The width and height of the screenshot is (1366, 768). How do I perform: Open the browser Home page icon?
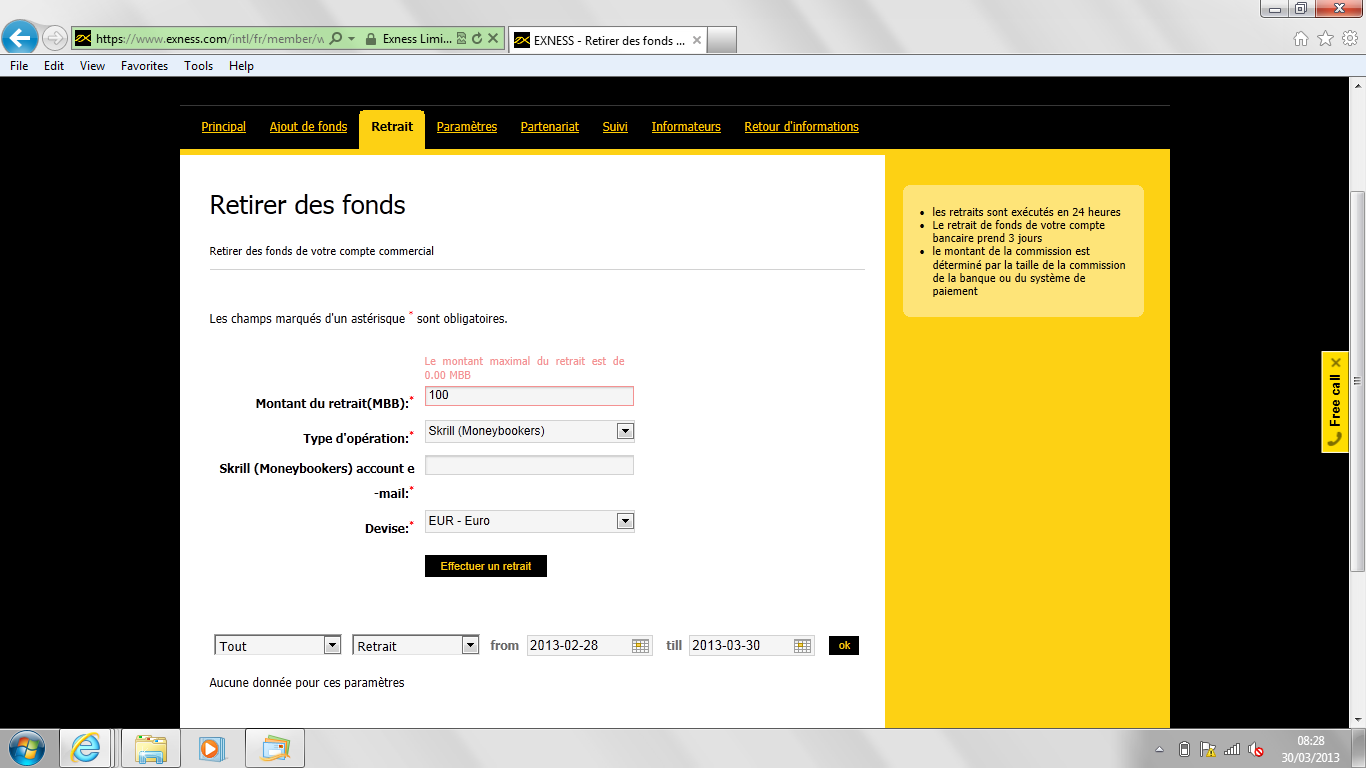(1301, 39)
